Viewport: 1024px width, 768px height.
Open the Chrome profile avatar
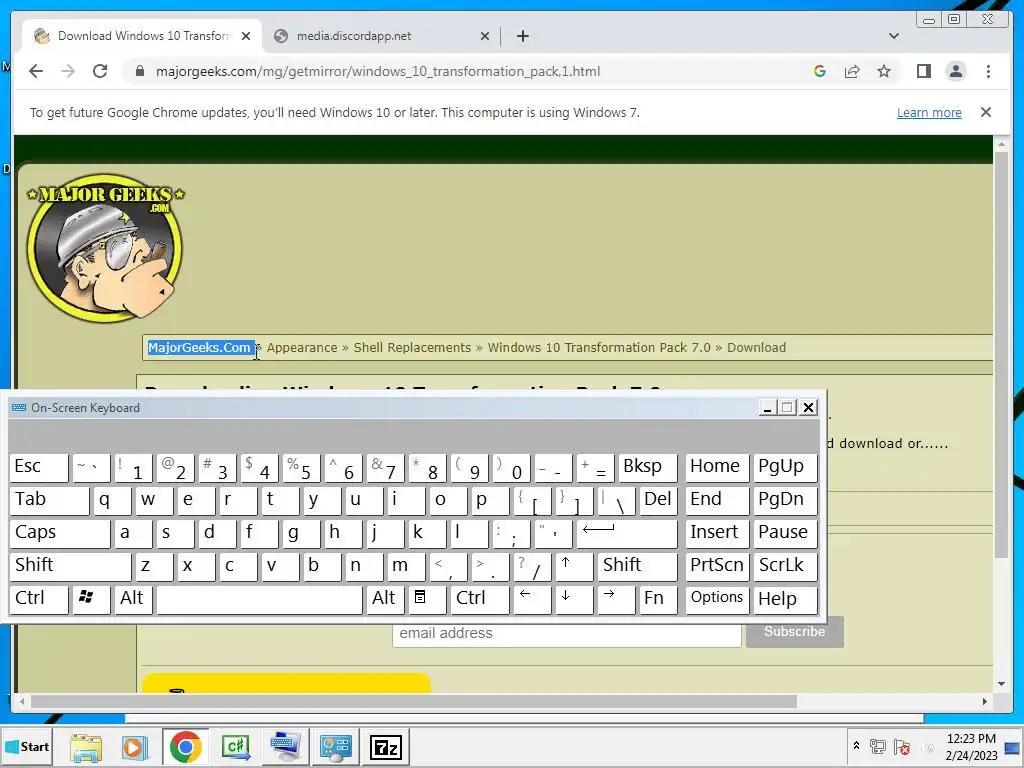(955, 71)
